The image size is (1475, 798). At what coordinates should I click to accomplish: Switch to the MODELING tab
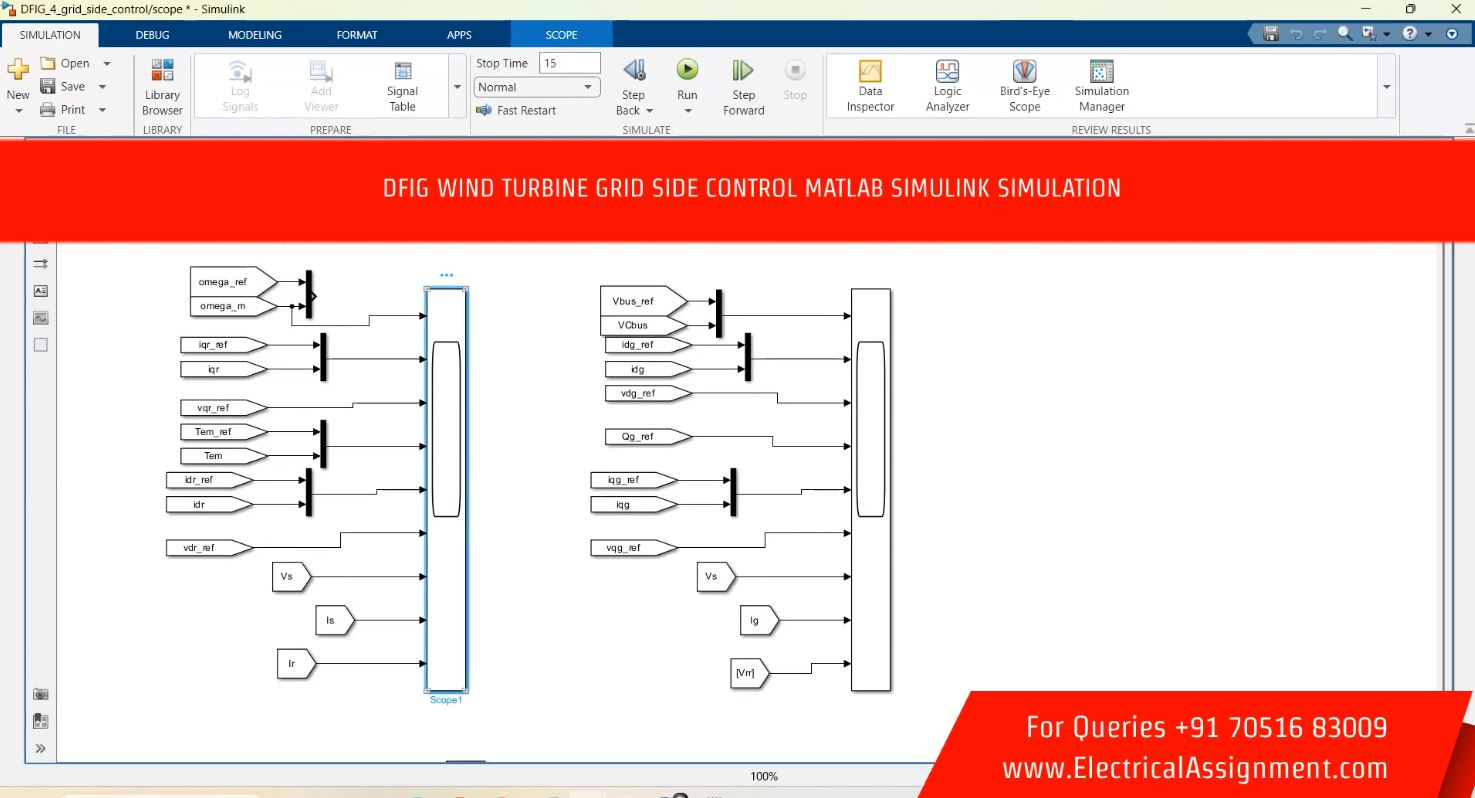point(255,35)
